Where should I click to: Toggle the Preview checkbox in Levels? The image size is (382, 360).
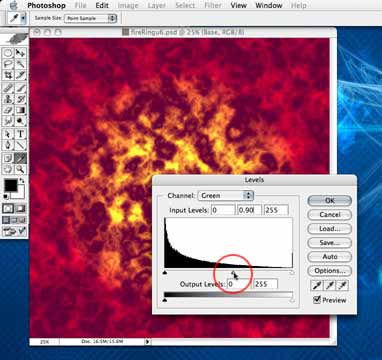tap(317, 300)
